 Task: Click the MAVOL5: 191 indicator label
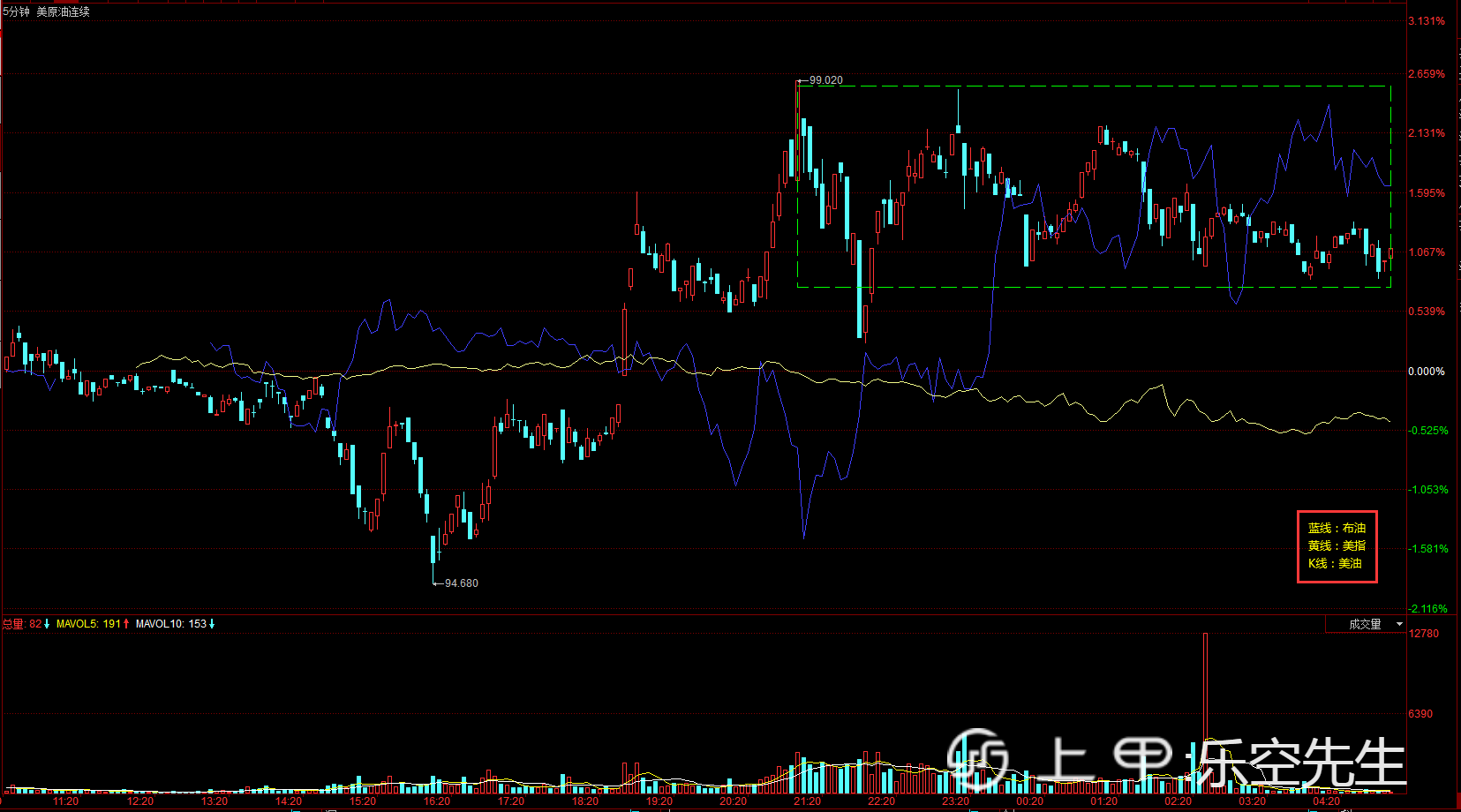[93, 624]
